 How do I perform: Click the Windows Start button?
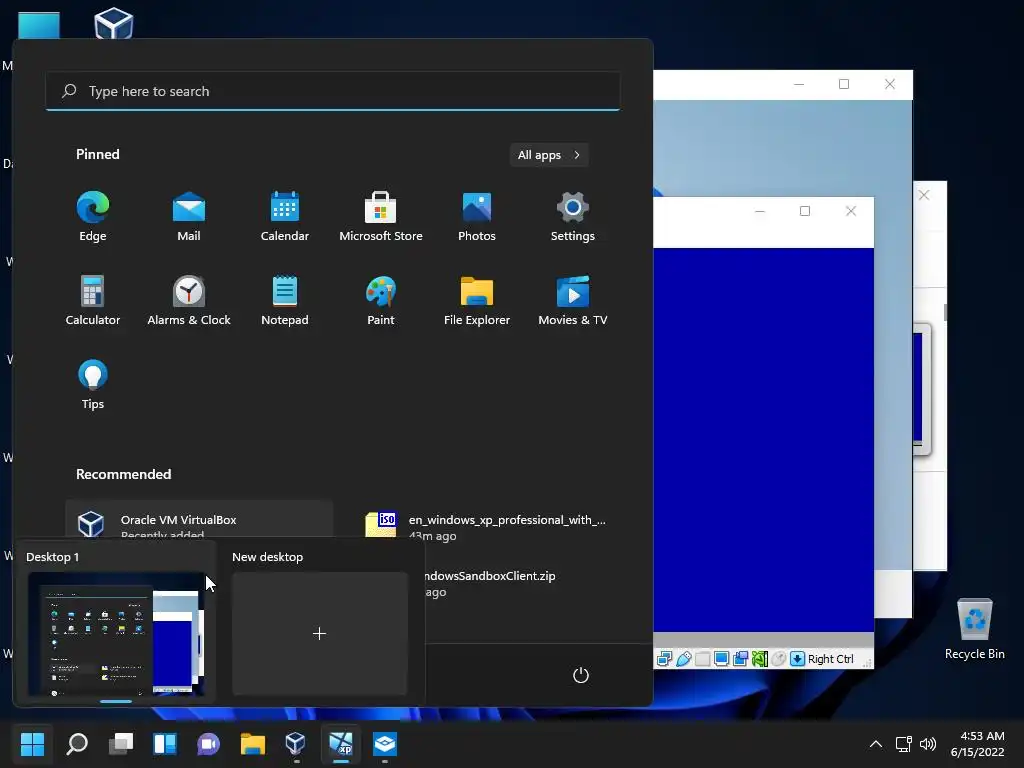32,743
